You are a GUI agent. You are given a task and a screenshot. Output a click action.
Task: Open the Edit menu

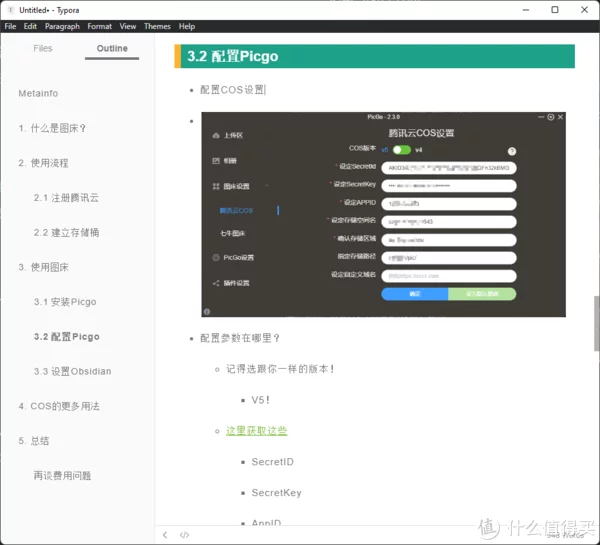pos(30,26)
